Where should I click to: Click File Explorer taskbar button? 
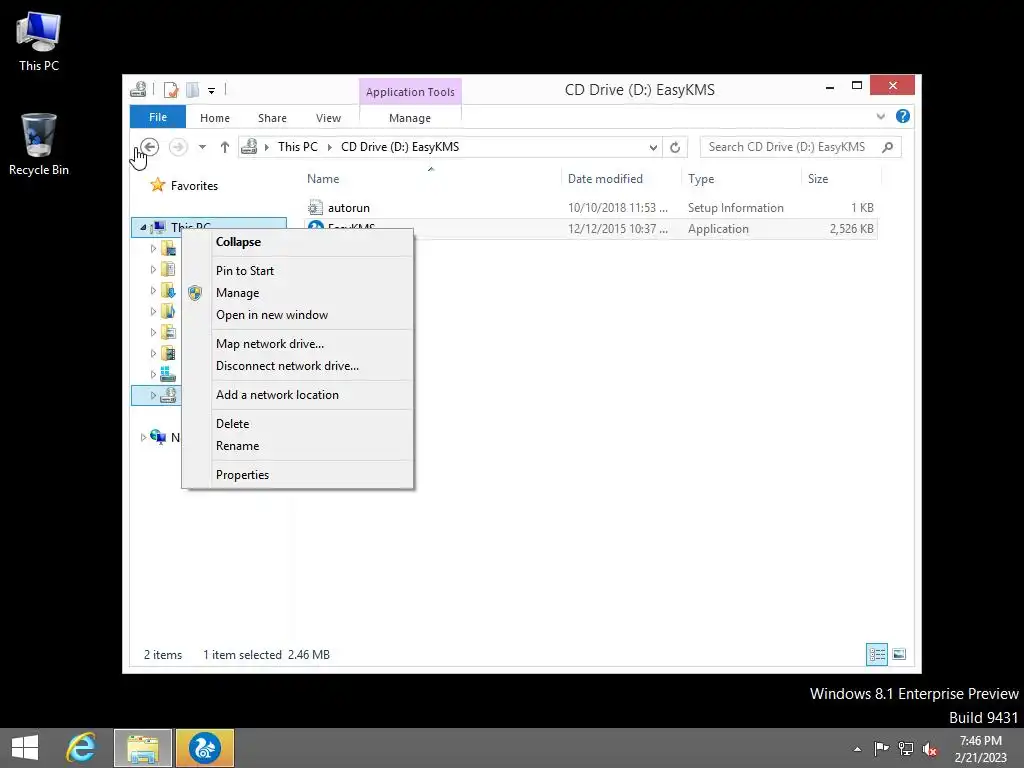143,748
